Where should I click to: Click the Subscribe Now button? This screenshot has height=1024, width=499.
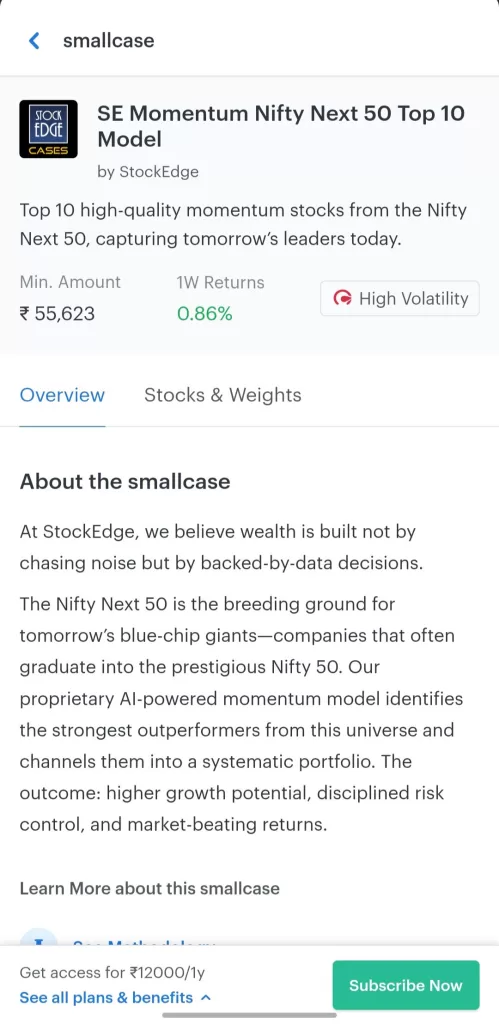click(406, 985)
